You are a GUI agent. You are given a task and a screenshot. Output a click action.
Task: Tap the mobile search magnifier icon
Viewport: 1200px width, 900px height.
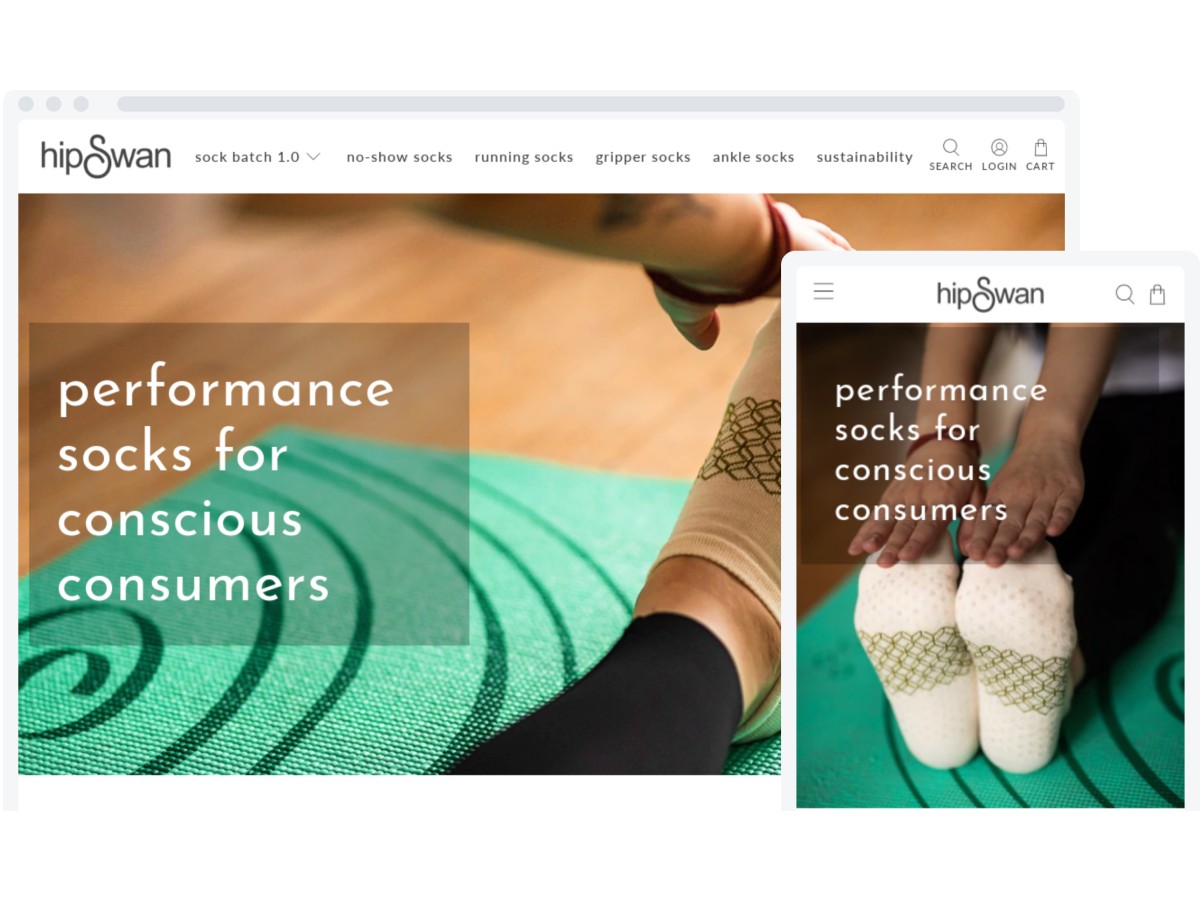point(1125,294)
